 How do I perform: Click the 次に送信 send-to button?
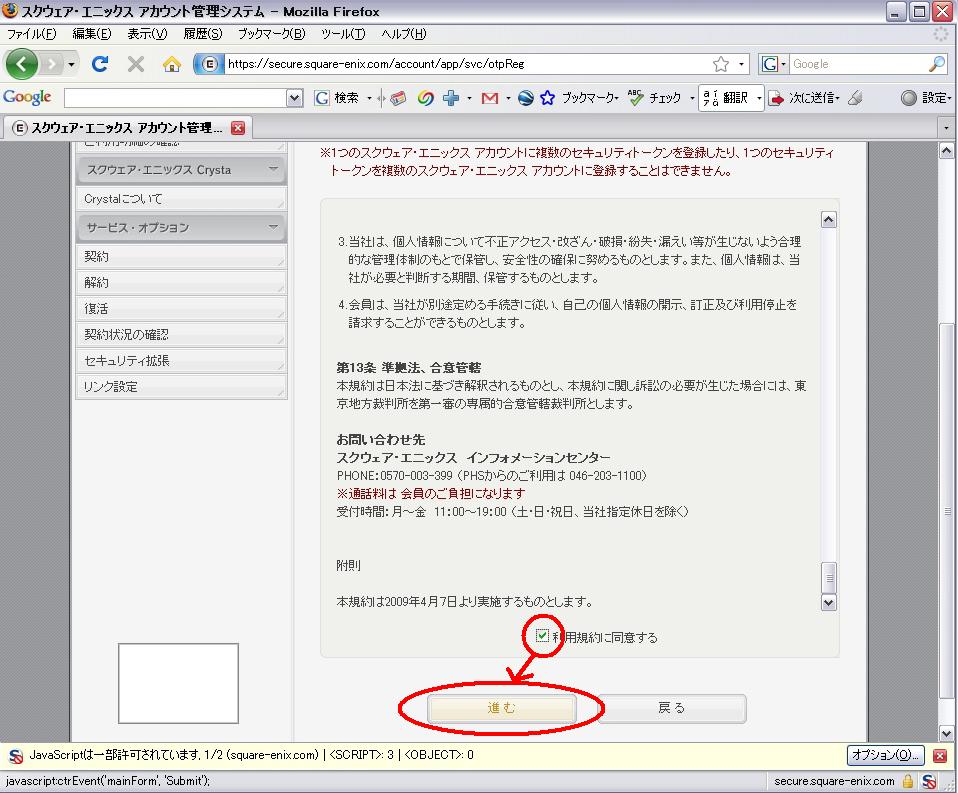point(804,98)
